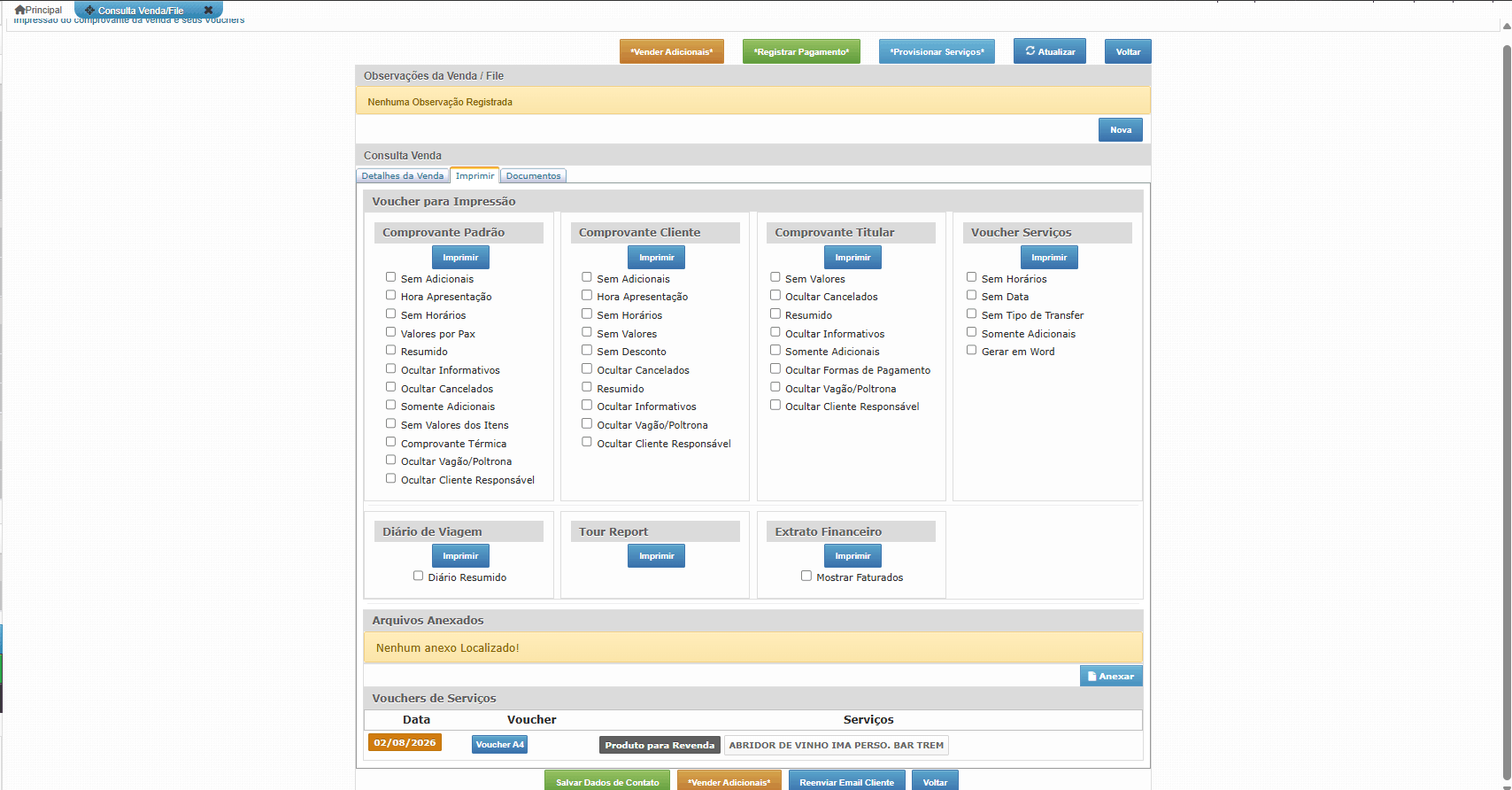Print the Comprovante Padrão

click(x=460, y=257)
